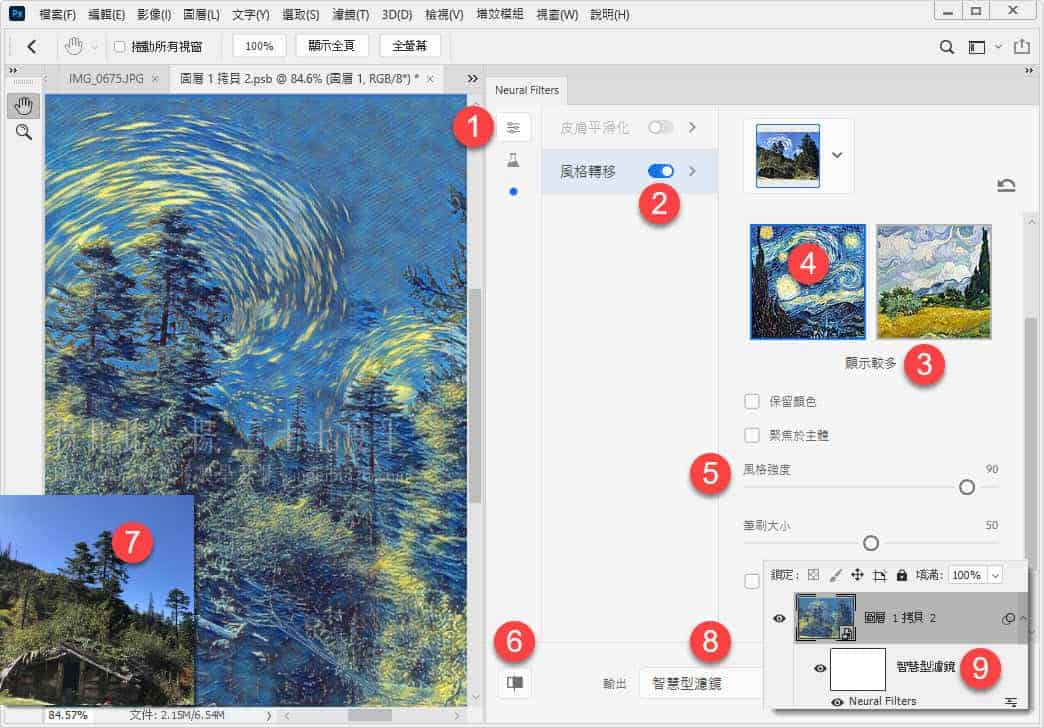Click the Hand tool preset icon in options bar
Image resolution: width=1044 pixels, height=728 pixels.
73,47
